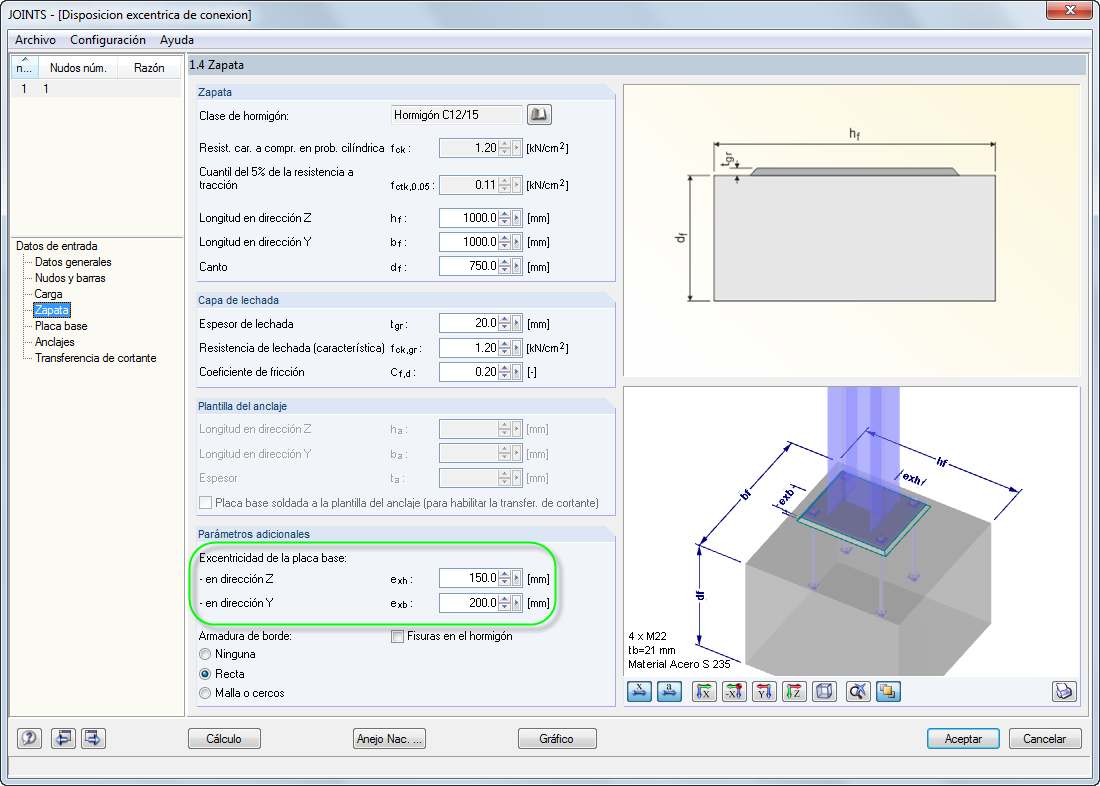Open the fck,gr arrow dropdown

click(x=517, y=348)
